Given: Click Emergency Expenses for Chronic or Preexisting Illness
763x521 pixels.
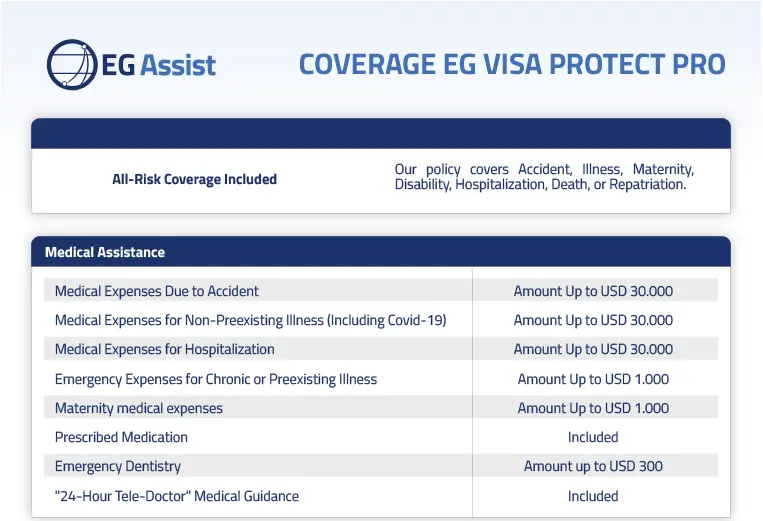Looking at the screenshot, I should coord(216,379).
